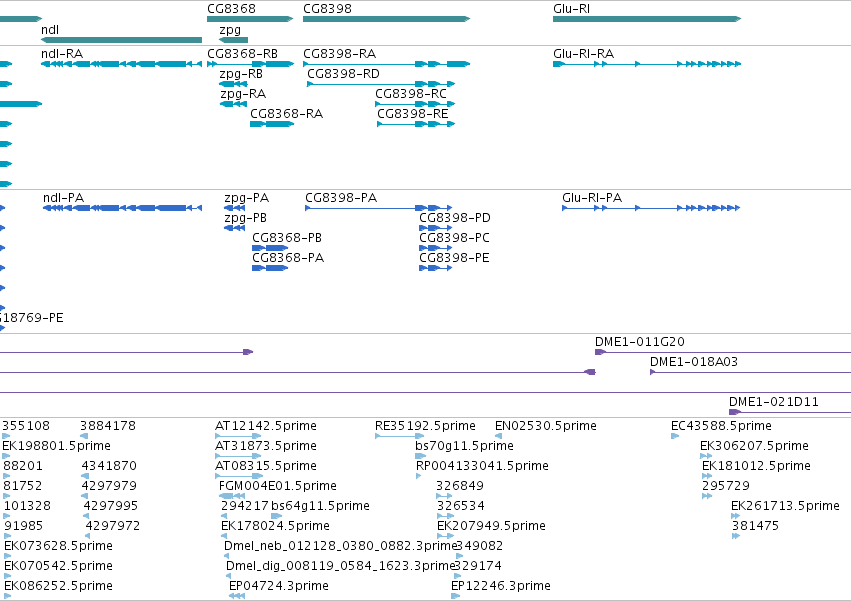
Task: Click the bs64g11.5prime EST label
Action: pos(320,506)
